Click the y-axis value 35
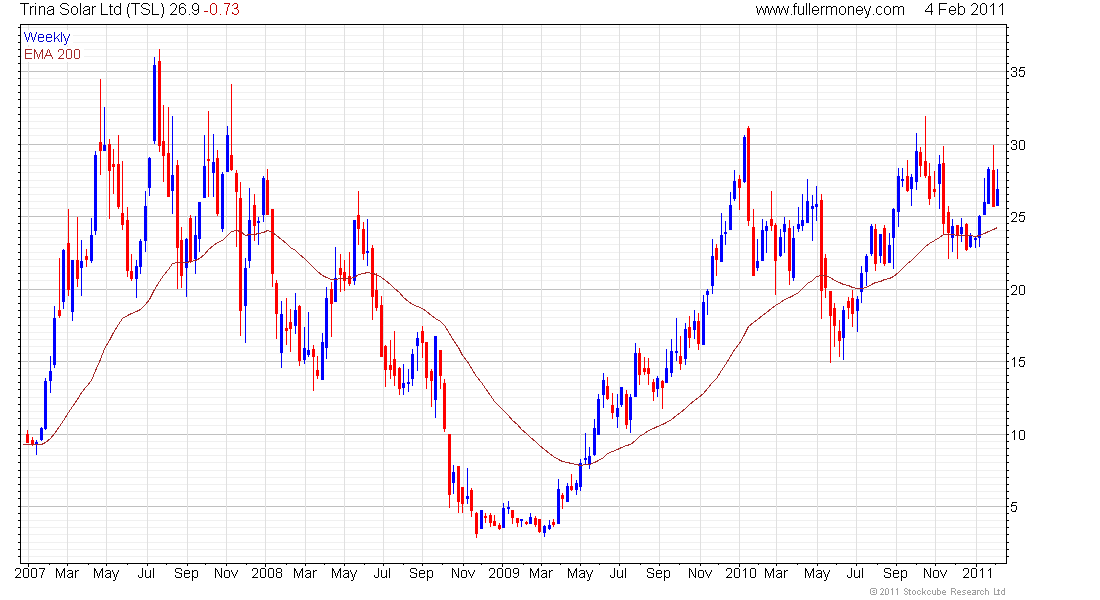 coord(1017,72)
